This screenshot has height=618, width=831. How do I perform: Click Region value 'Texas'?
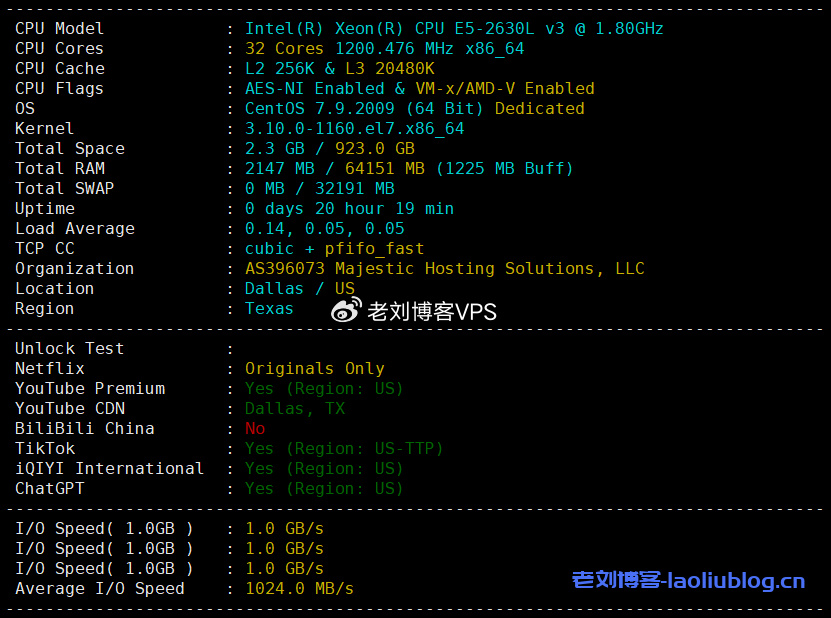coord(269,309)
